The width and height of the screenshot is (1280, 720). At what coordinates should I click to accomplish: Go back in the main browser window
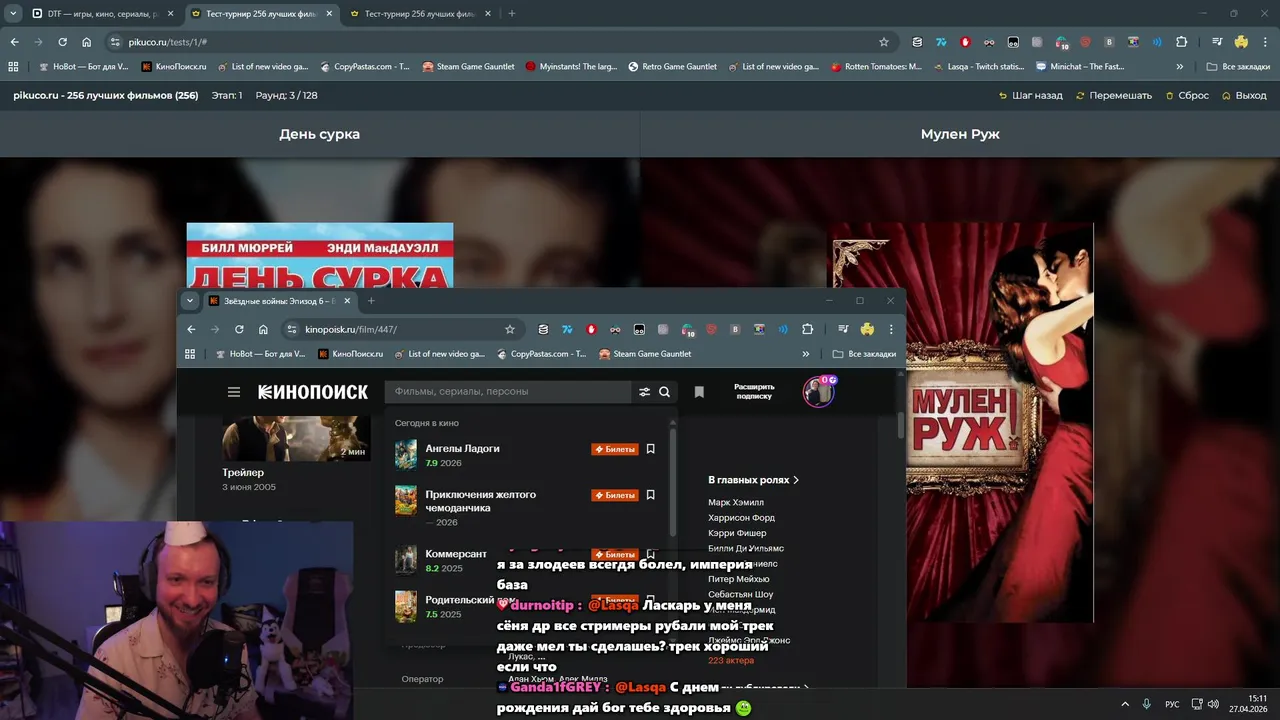pyautogui.click(x=14, y=42)
